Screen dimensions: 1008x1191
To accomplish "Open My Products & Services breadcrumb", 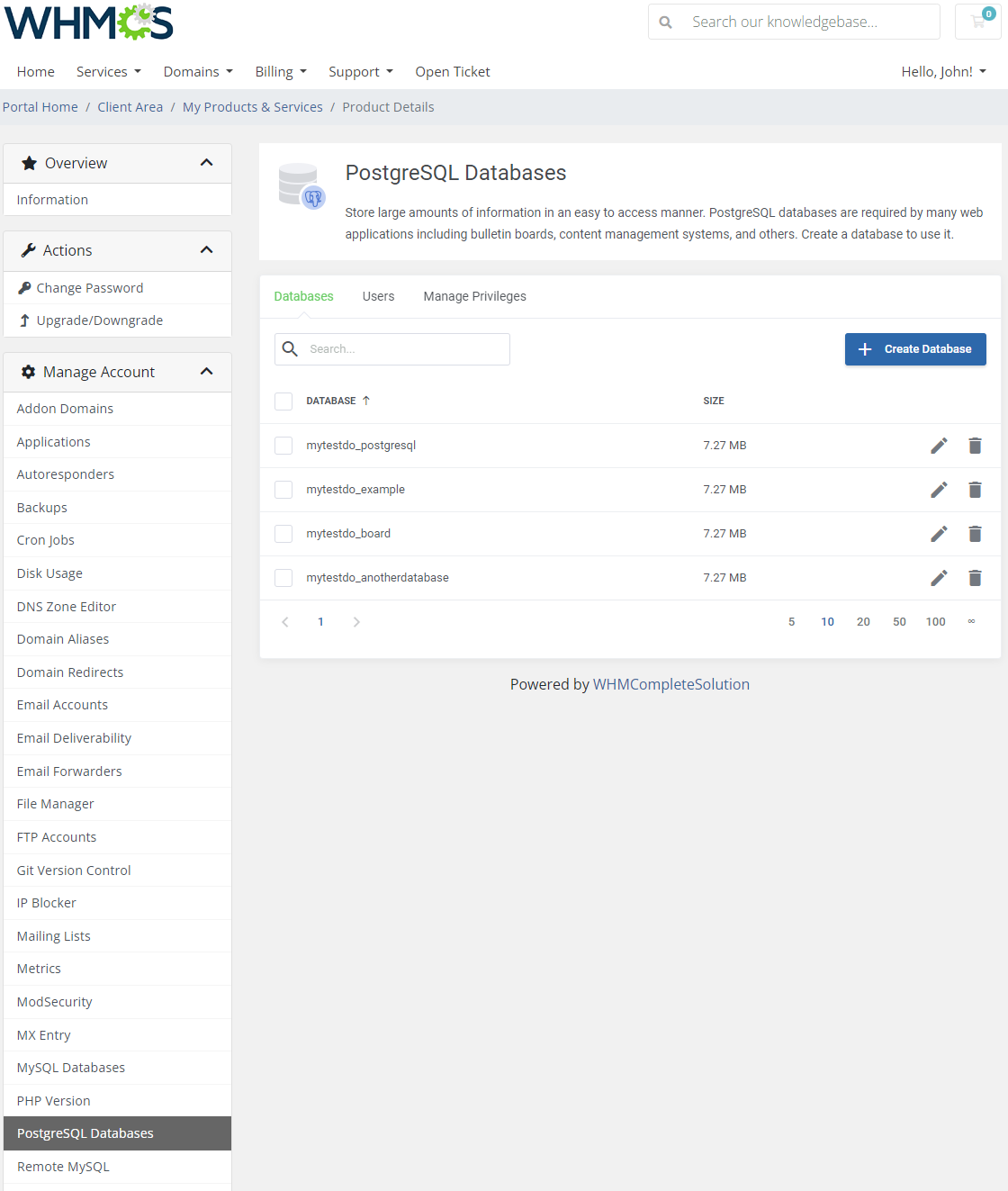I will (253, 107).
